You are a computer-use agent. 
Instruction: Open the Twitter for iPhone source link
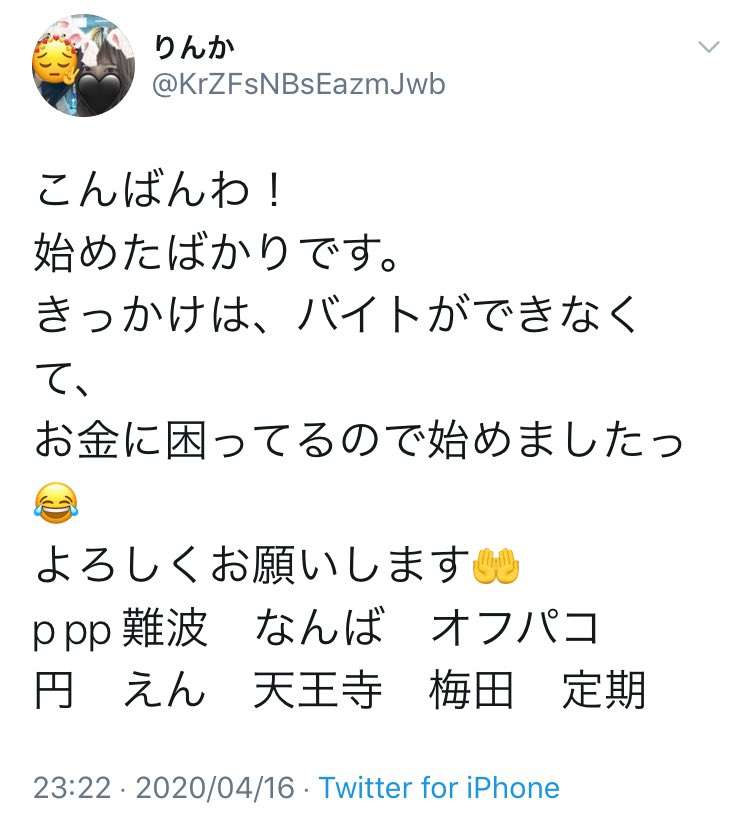tap(439, 787)
